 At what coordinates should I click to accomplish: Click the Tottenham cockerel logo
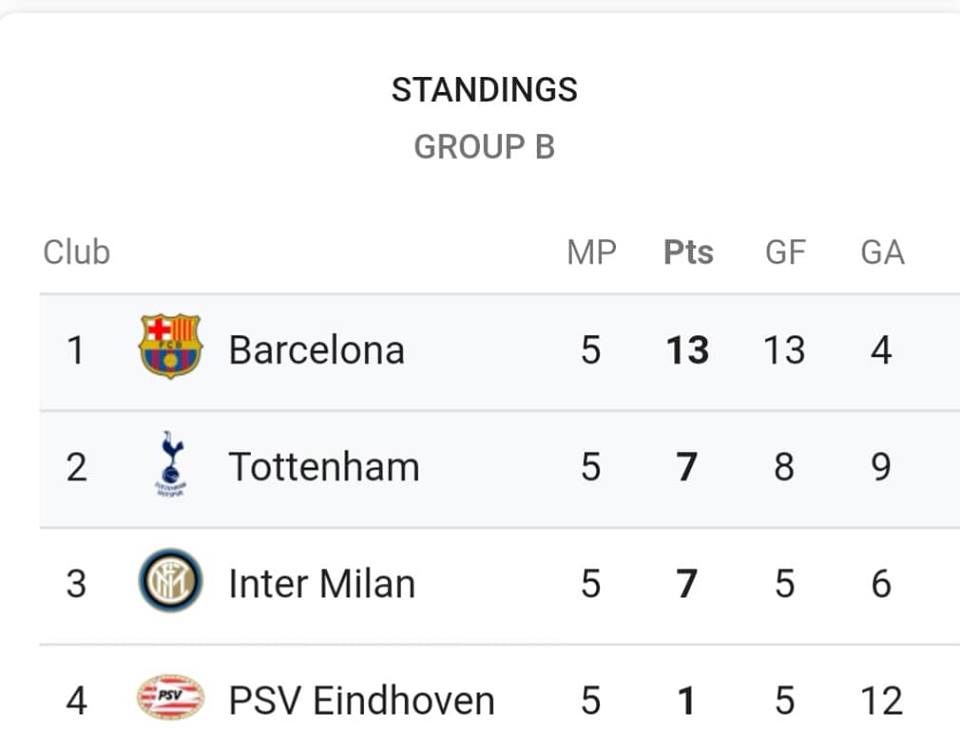pos(171,463)
